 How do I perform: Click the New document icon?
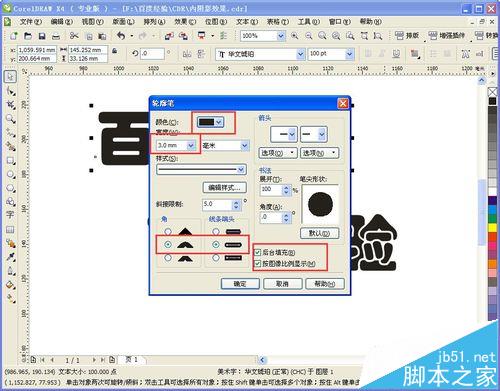14,36
